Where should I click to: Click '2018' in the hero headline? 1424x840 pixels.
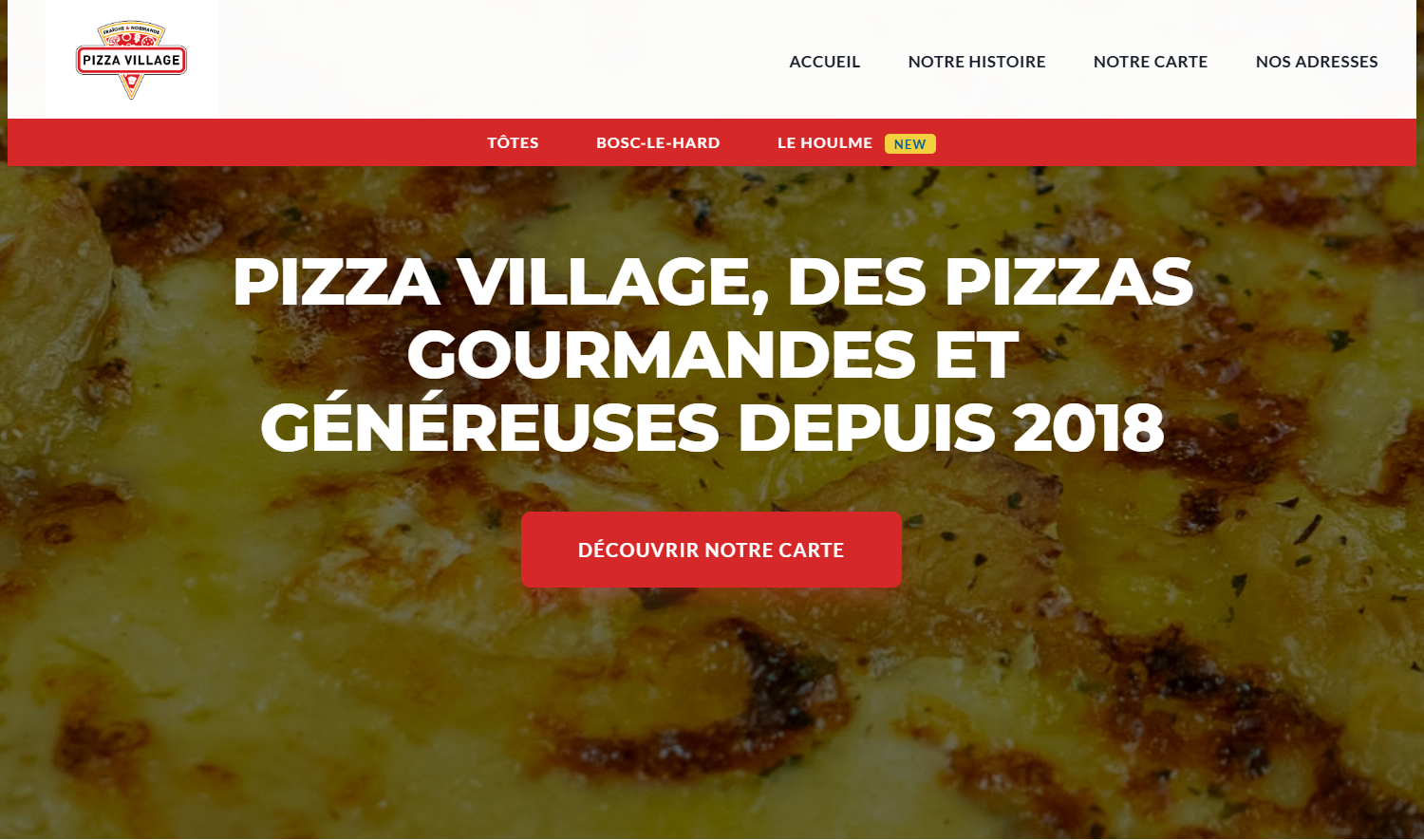coord(1088,427)
